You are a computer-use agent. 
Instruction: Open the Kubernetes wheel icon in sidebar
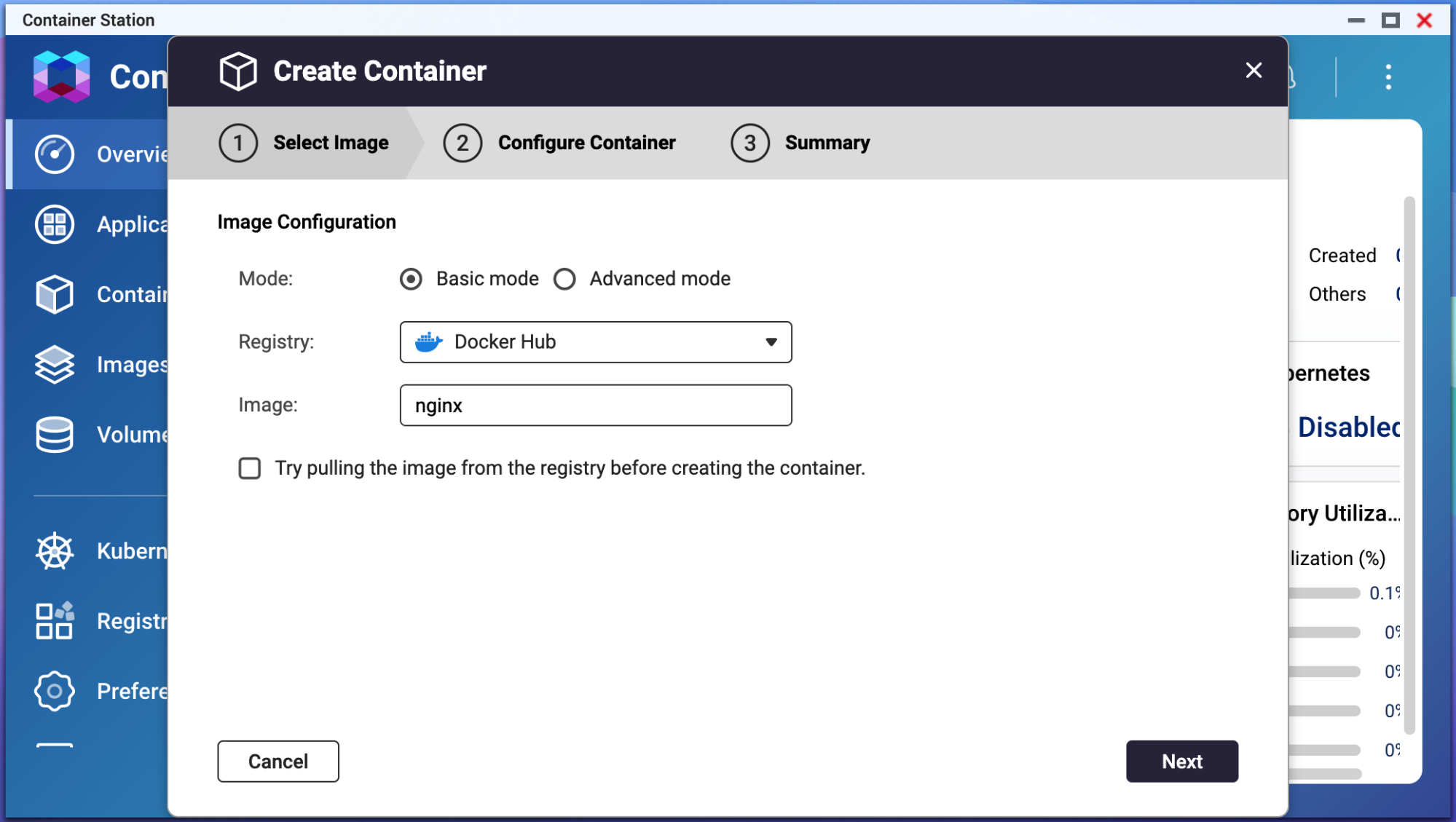(x=55, y=550)
